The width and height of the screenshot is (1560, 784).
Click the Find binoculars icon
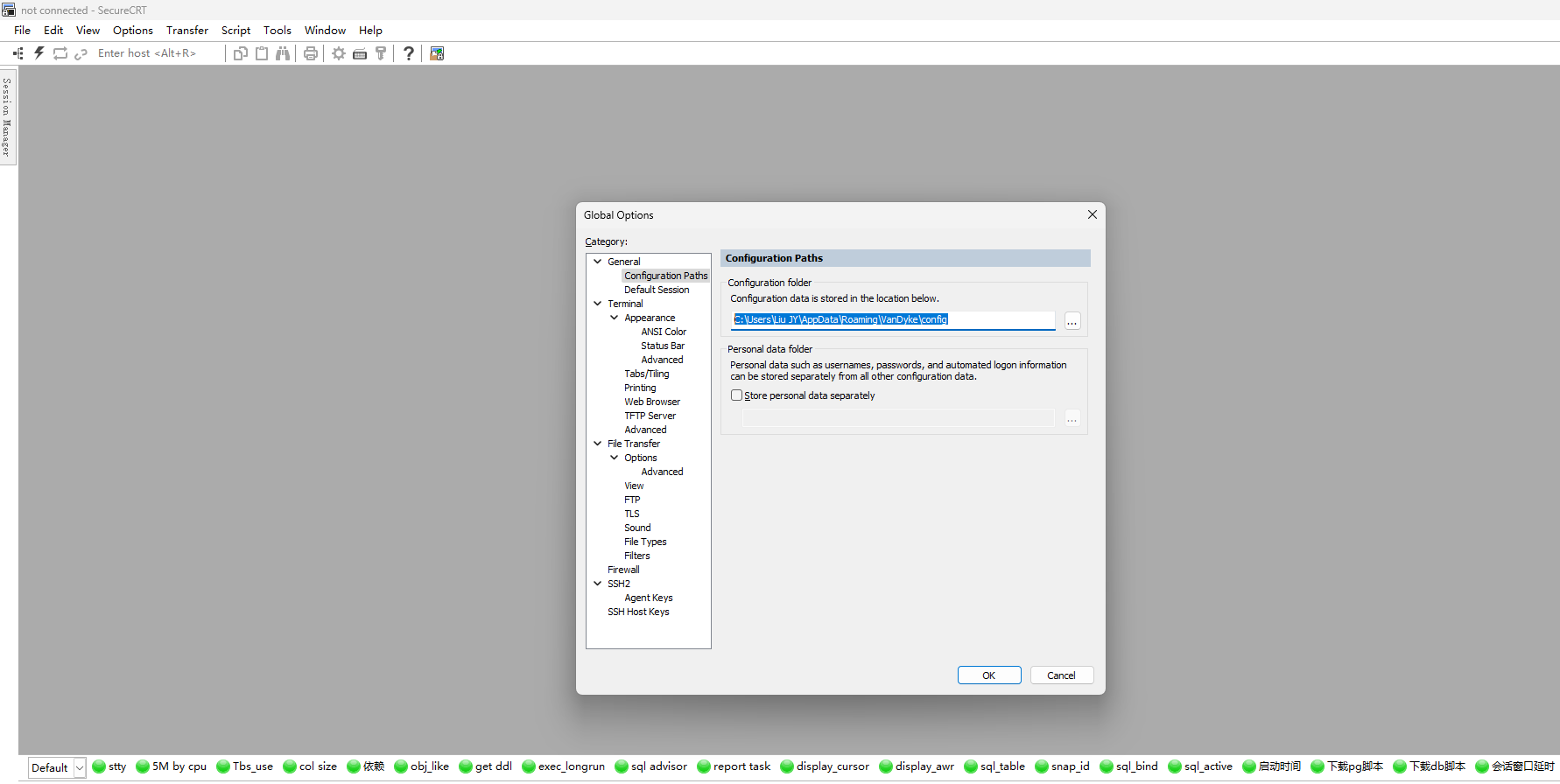(283, 53)
